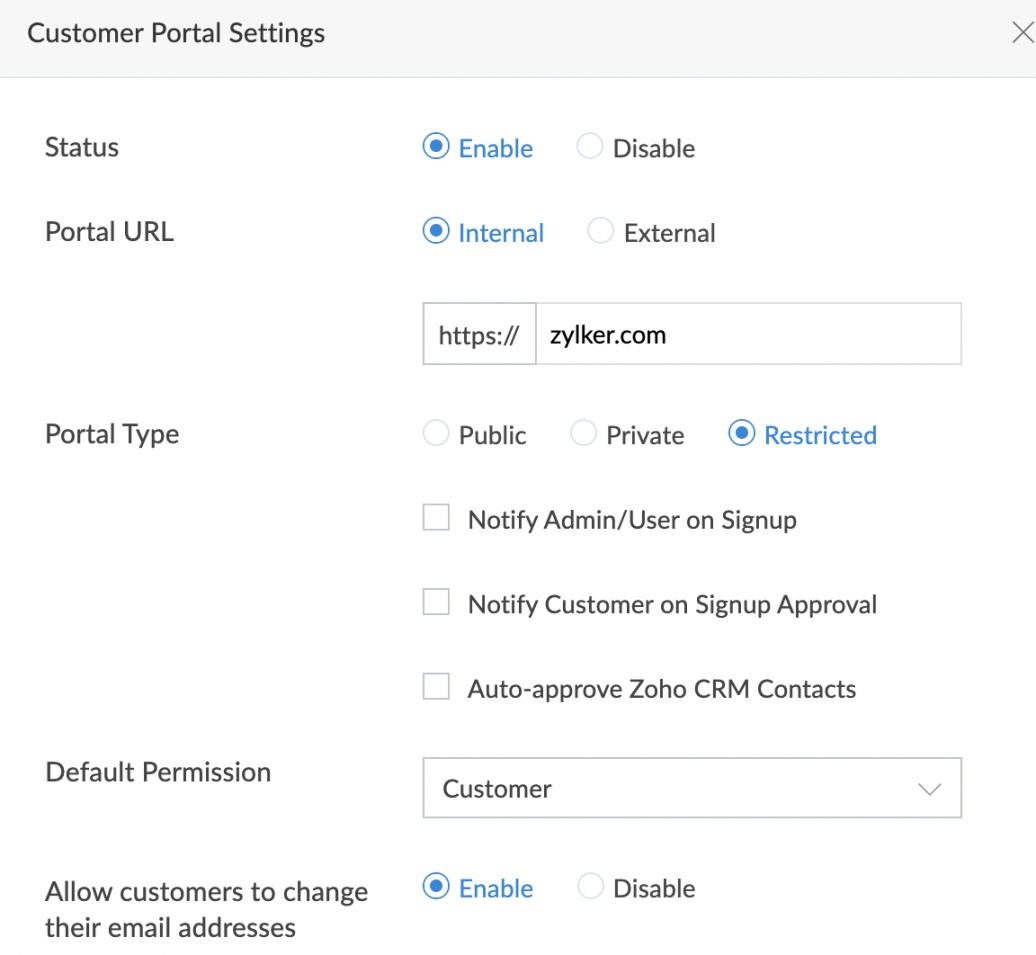
Task: Disable email address changes for customers
Action: 590,888
